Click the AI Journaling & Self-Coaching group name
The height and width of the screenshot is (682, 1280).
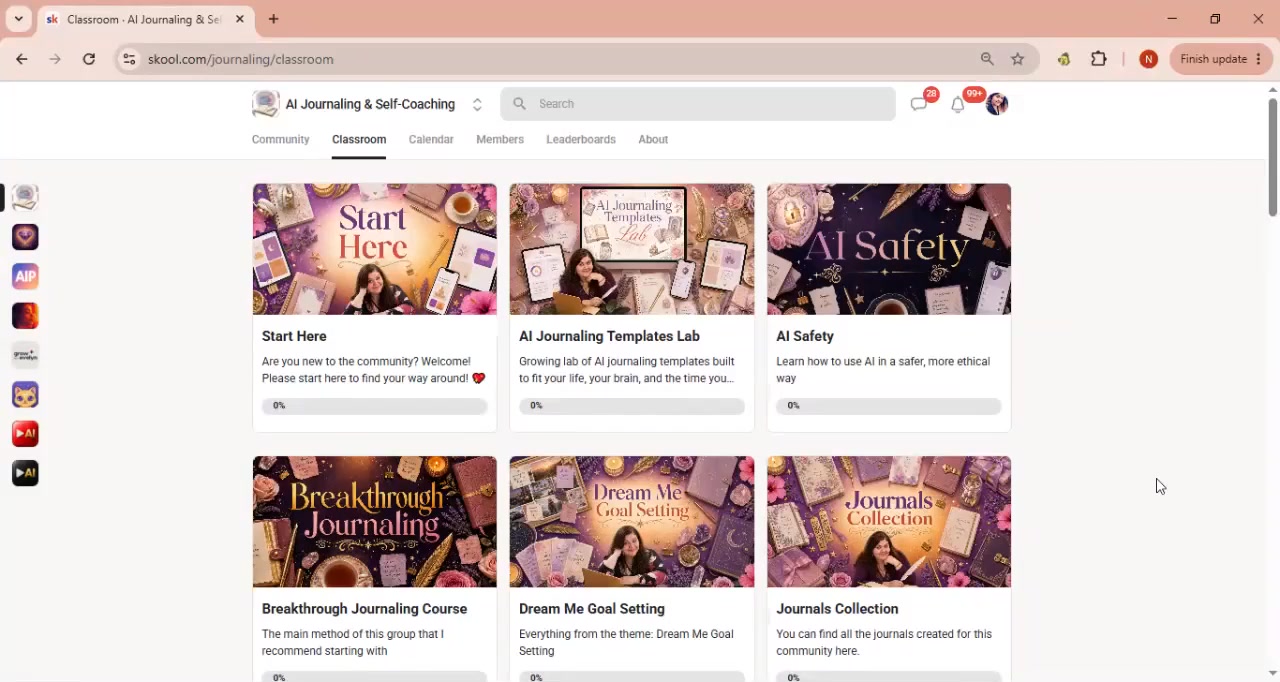pos(370,104)
